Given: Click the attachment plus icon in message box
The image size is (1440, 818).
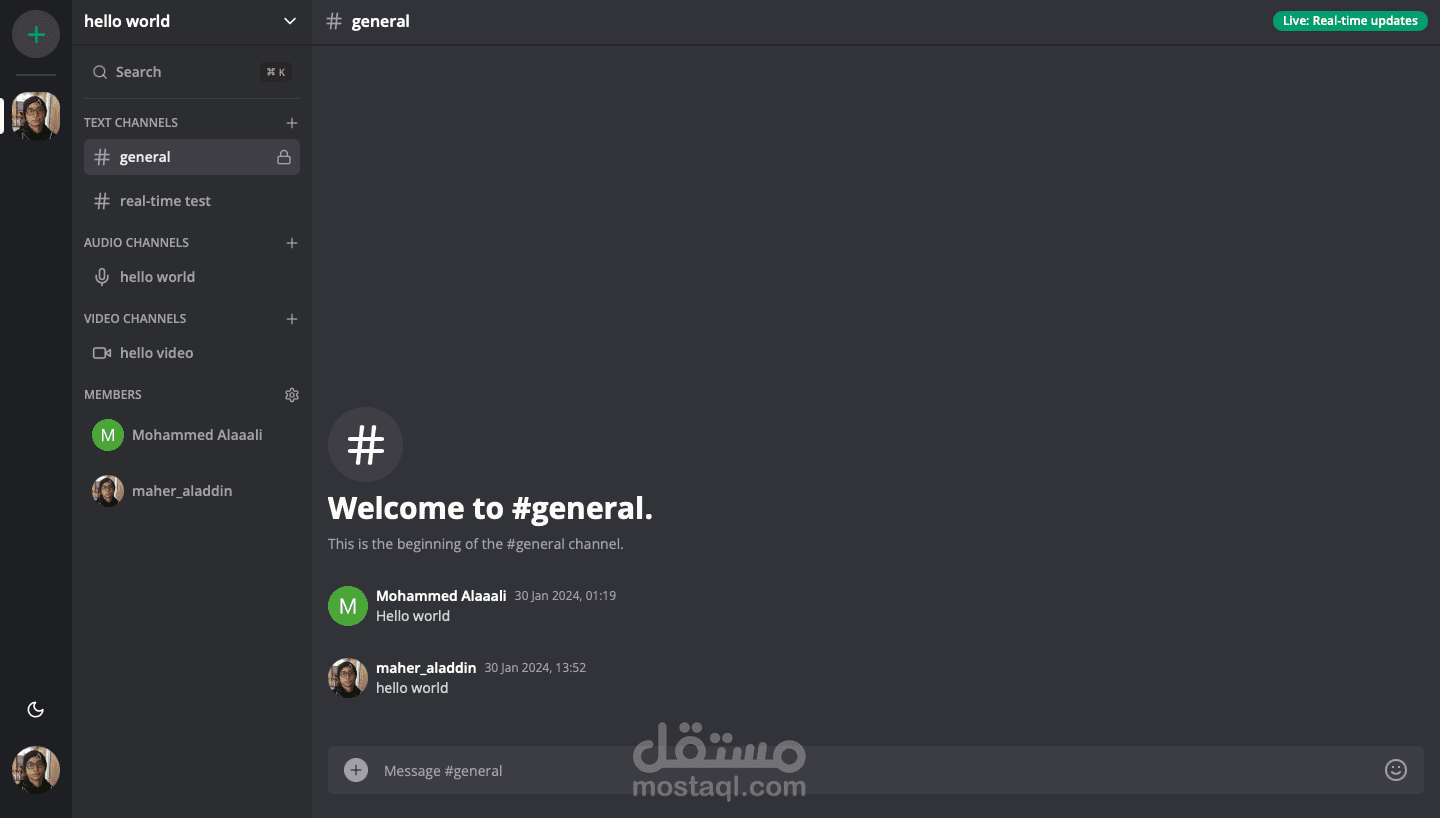Looking at the screenshot, I should 356,770.
